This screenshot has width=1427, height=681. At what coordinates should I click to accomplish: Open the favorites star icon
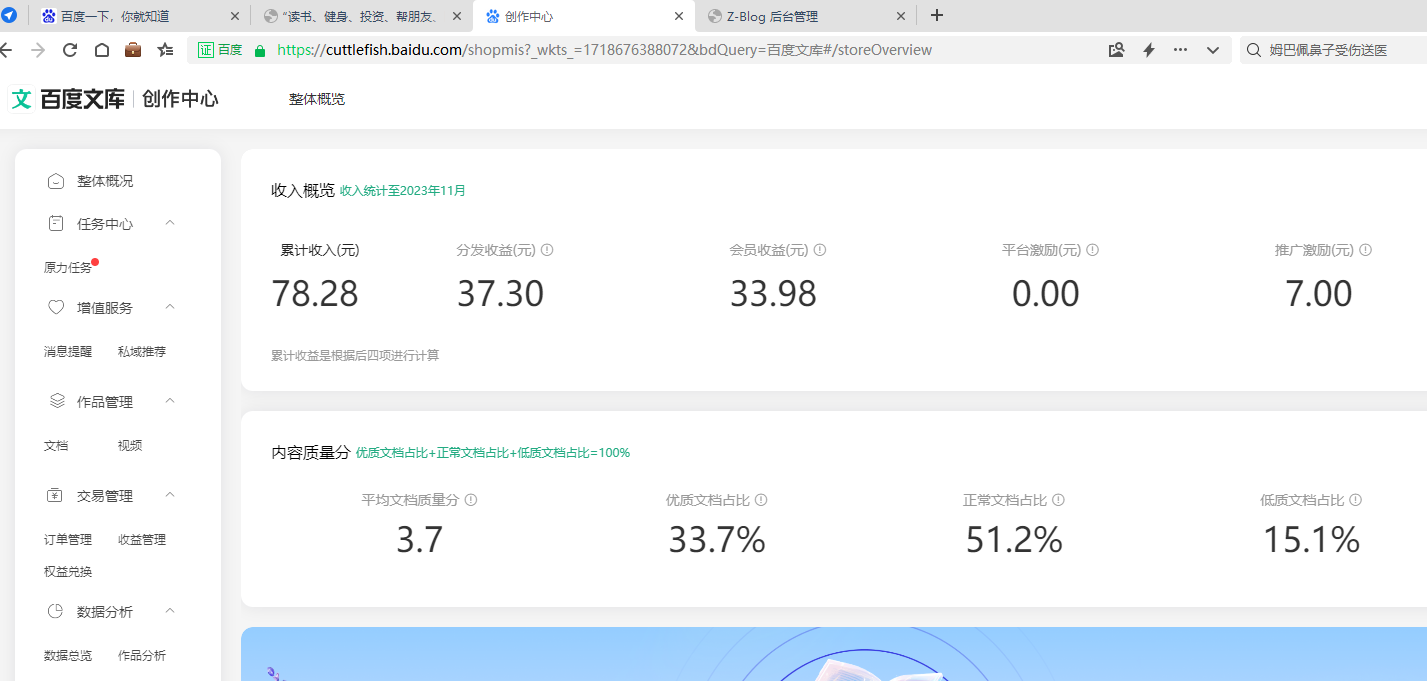coord(166,50)
